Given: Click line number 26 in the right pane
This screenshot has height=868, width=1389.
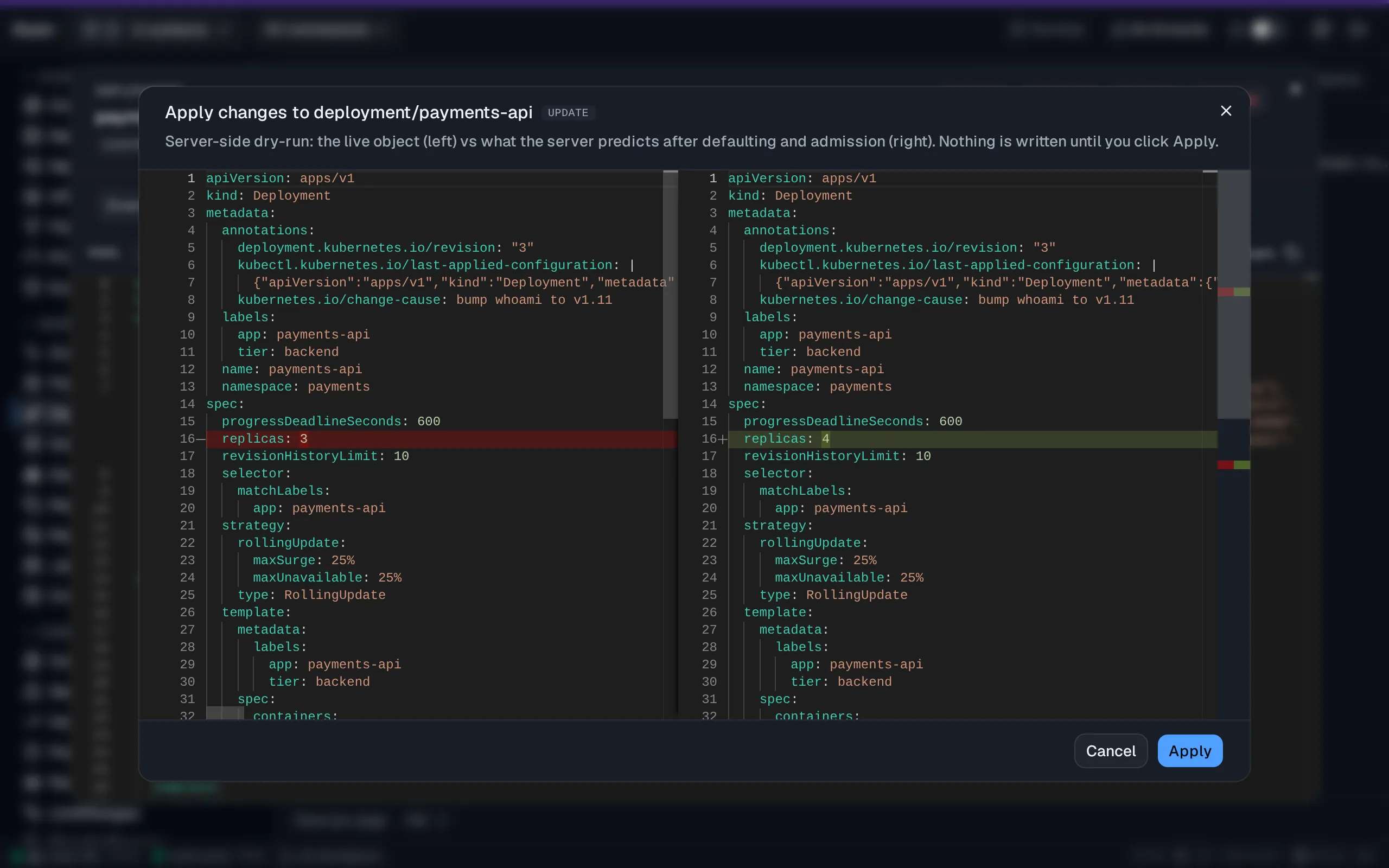Looking at the screenshot, I should click(709, 612).
